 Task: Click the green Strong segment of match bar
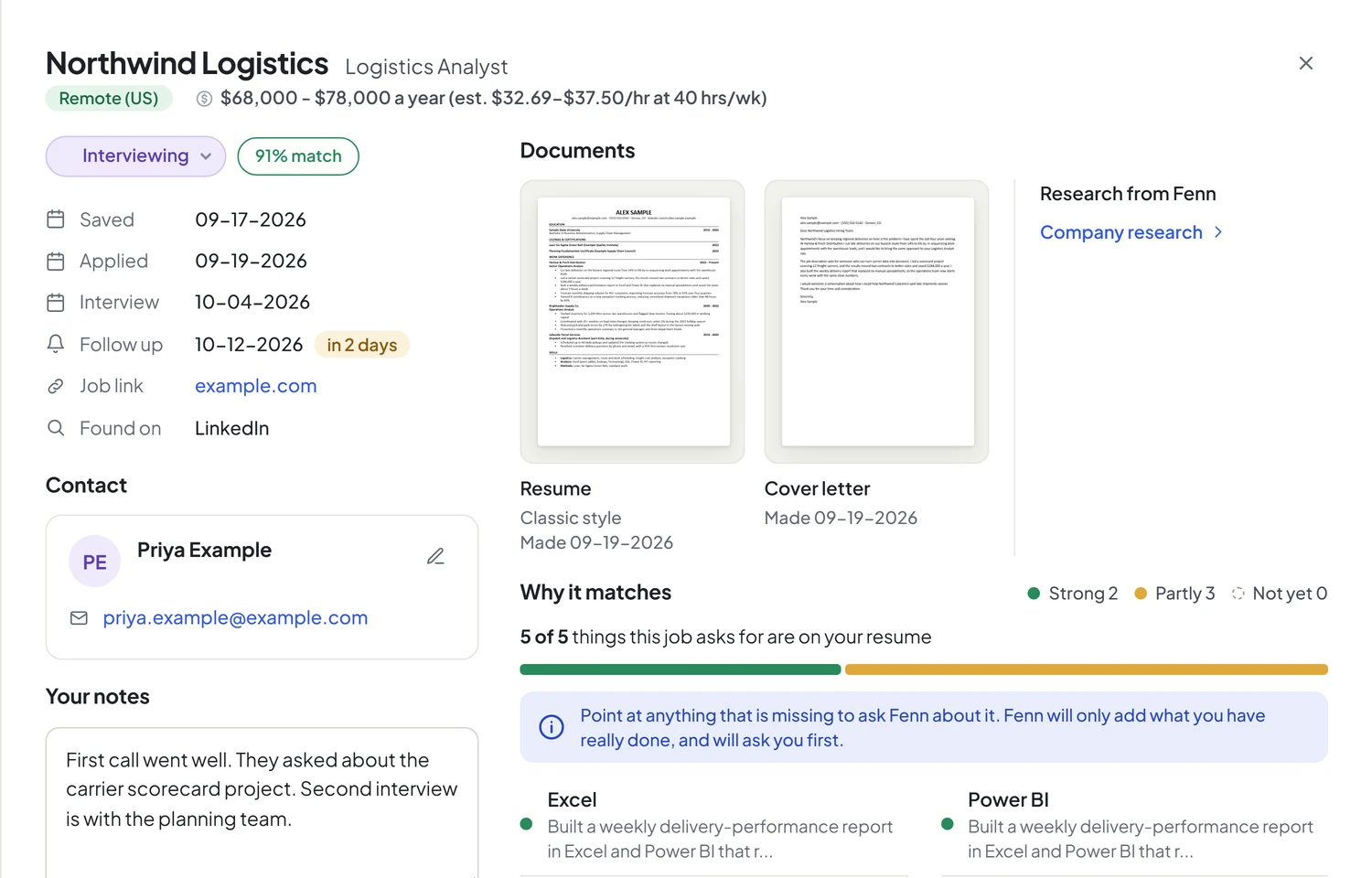point(681,669)
